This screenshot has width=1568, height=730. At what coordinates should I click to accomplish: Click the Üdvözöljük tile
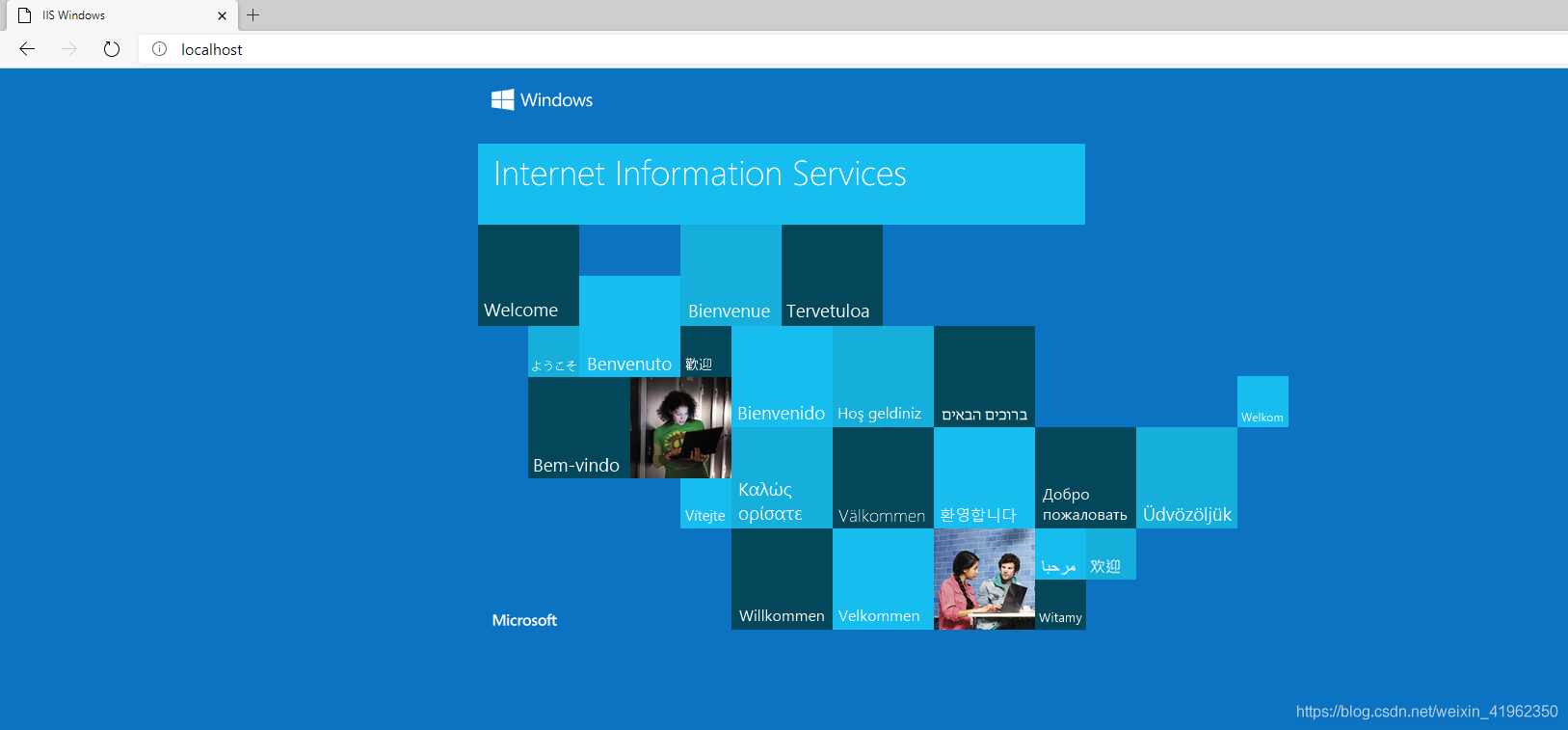tap(1186, 477)
